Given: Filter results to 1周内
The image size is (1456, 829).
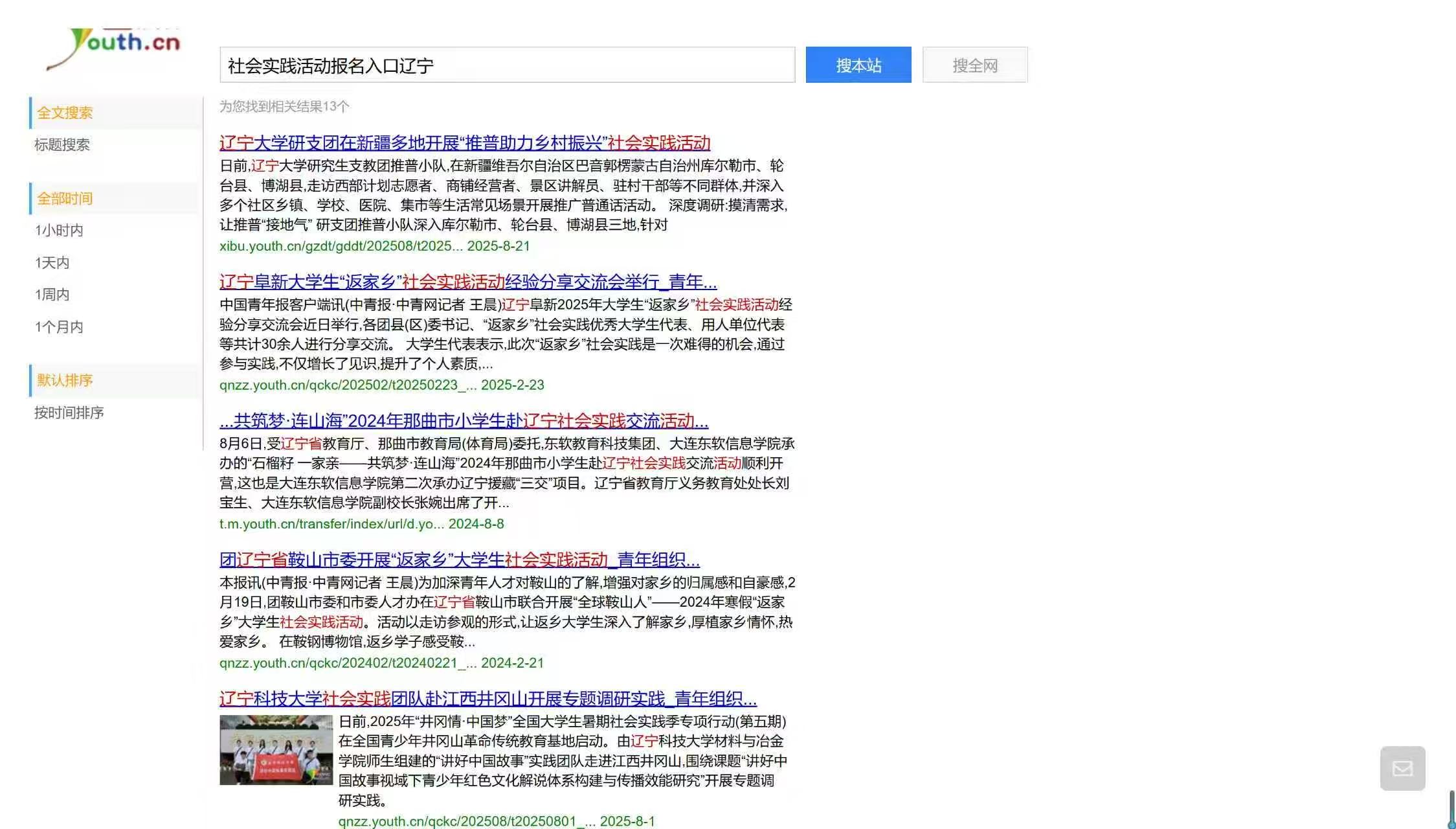Looking at the screenshot, I should tap(52, 295).
